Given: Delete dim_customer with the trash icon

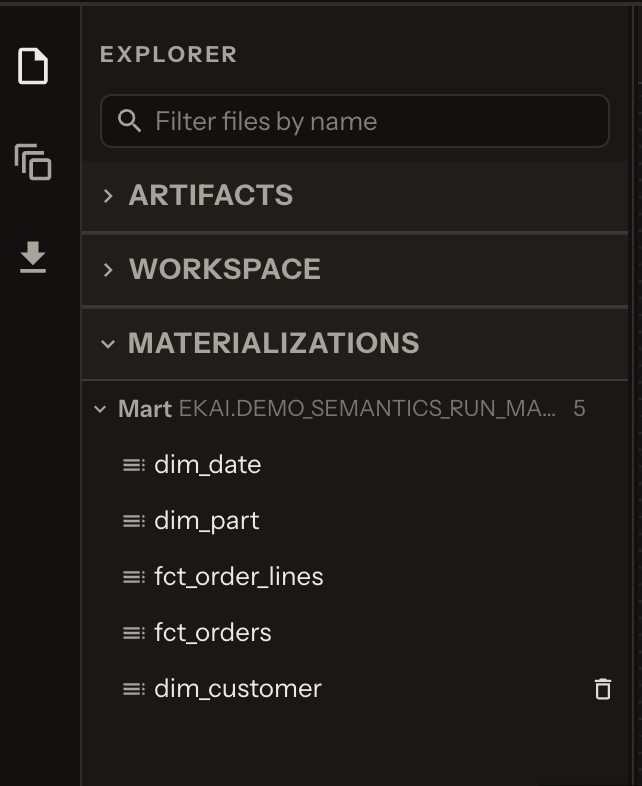Looking at the screenshot, I should pyautogui.click(x=603, y=689).
